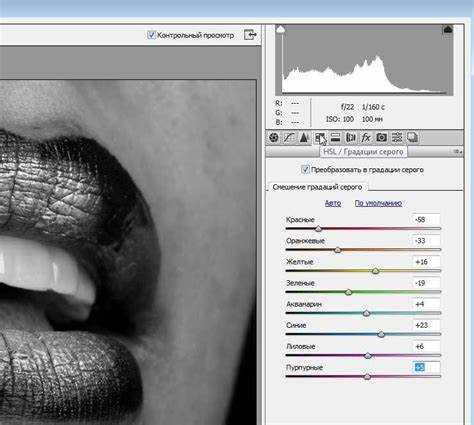474x425 pixels.
Task: Open the Effects fx panel tab
Action: point(366,137)
